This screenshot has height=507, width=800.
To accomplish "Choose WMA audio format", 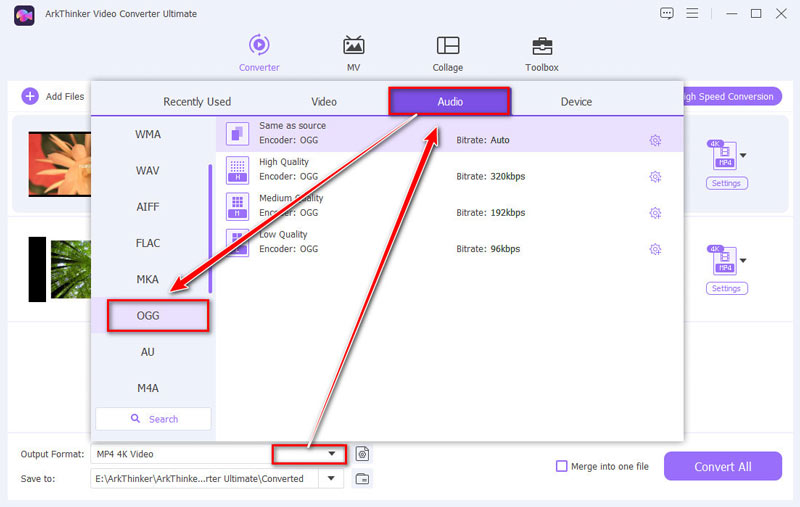I will point(148,134).
